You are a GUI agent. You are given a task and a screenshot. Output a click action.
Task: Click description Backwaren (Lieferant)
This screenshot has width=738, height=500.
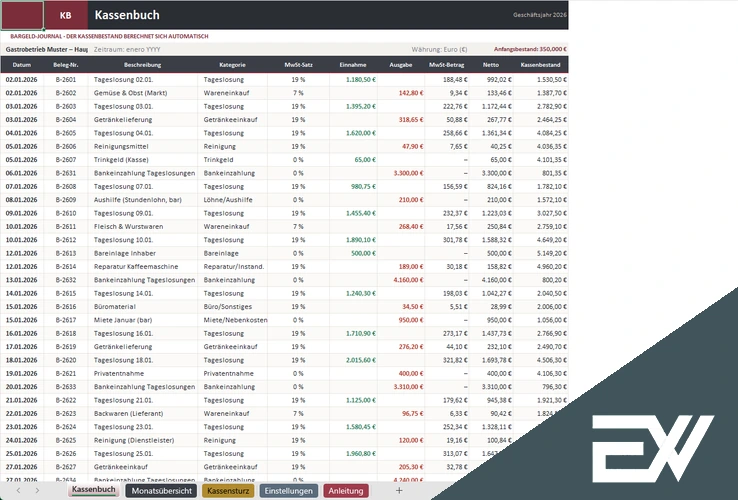tap(128, 413)
